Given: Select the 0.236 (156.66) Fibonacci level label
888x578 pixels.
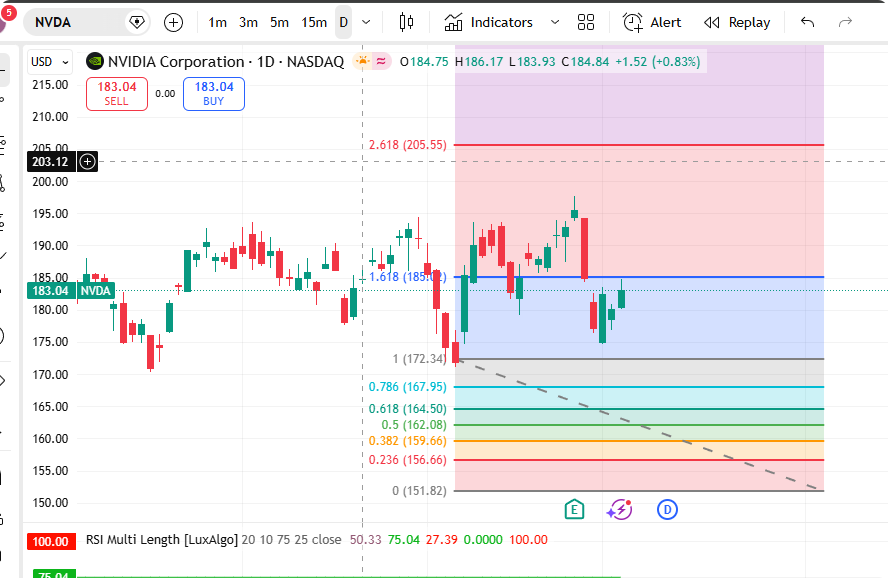Looking at the screenshot, I should [408, 460].
